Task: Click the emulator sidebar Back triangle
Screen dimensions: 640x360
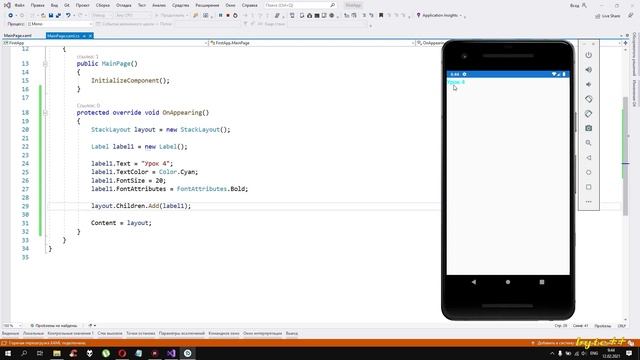Action: pyautogui.click(x=589, y=158)
